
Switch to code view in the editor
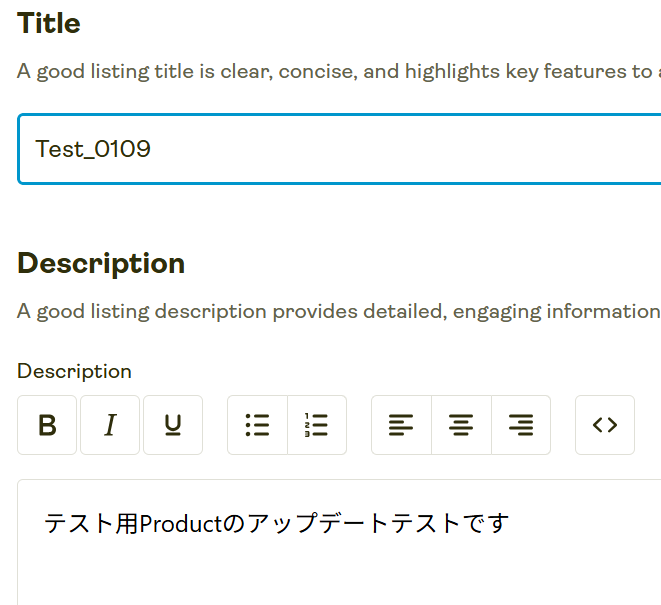(605, 425)
